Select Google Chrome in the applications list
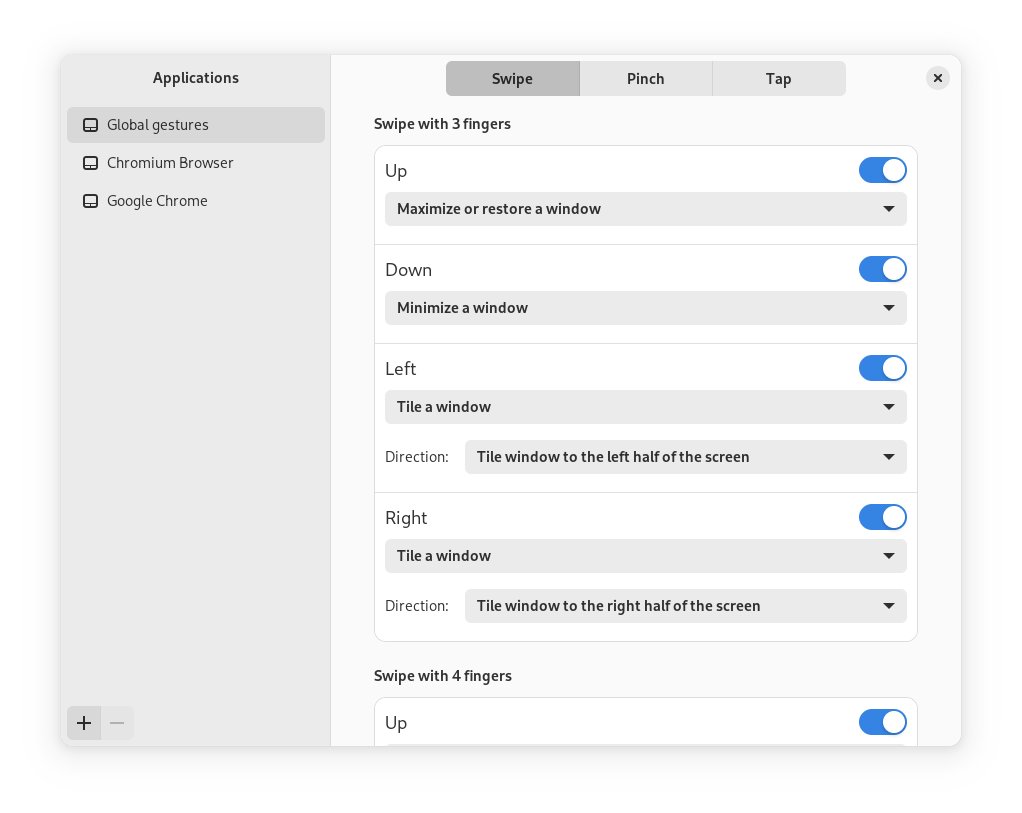Screen dimensions: 1022x813 (196, 201)
